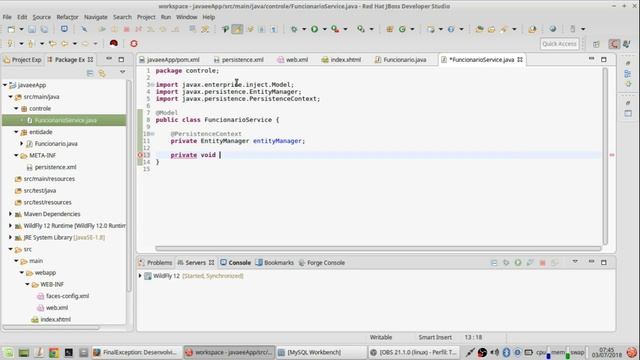Viewport: 640px width, 360px height.
Task: Open the Refactor menu
Action: coord(67,17)
